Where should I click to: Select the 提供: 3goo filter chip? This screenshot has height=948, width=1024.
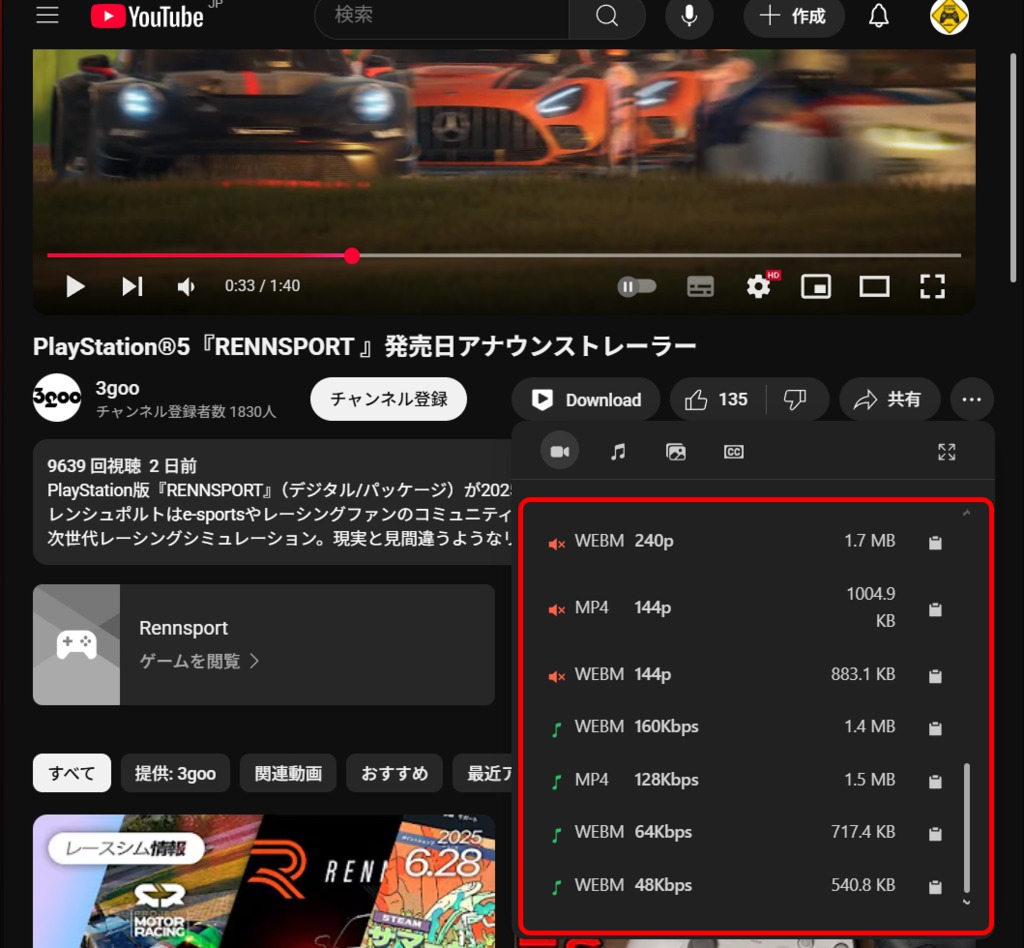point(175,773)
